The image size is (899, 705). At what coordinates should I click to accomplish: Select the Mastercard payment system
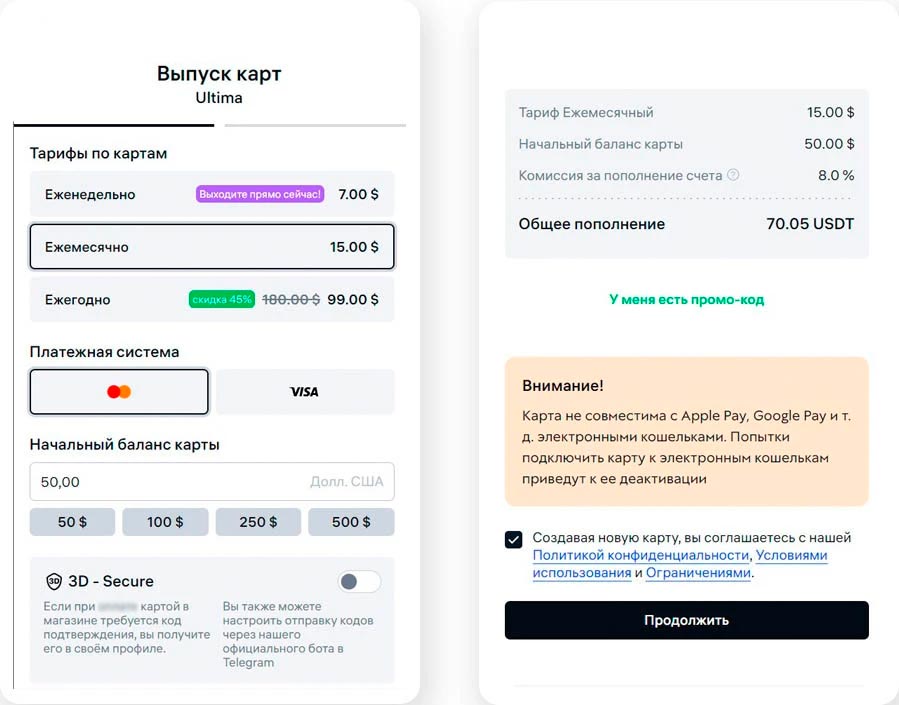tap(119, 392)
